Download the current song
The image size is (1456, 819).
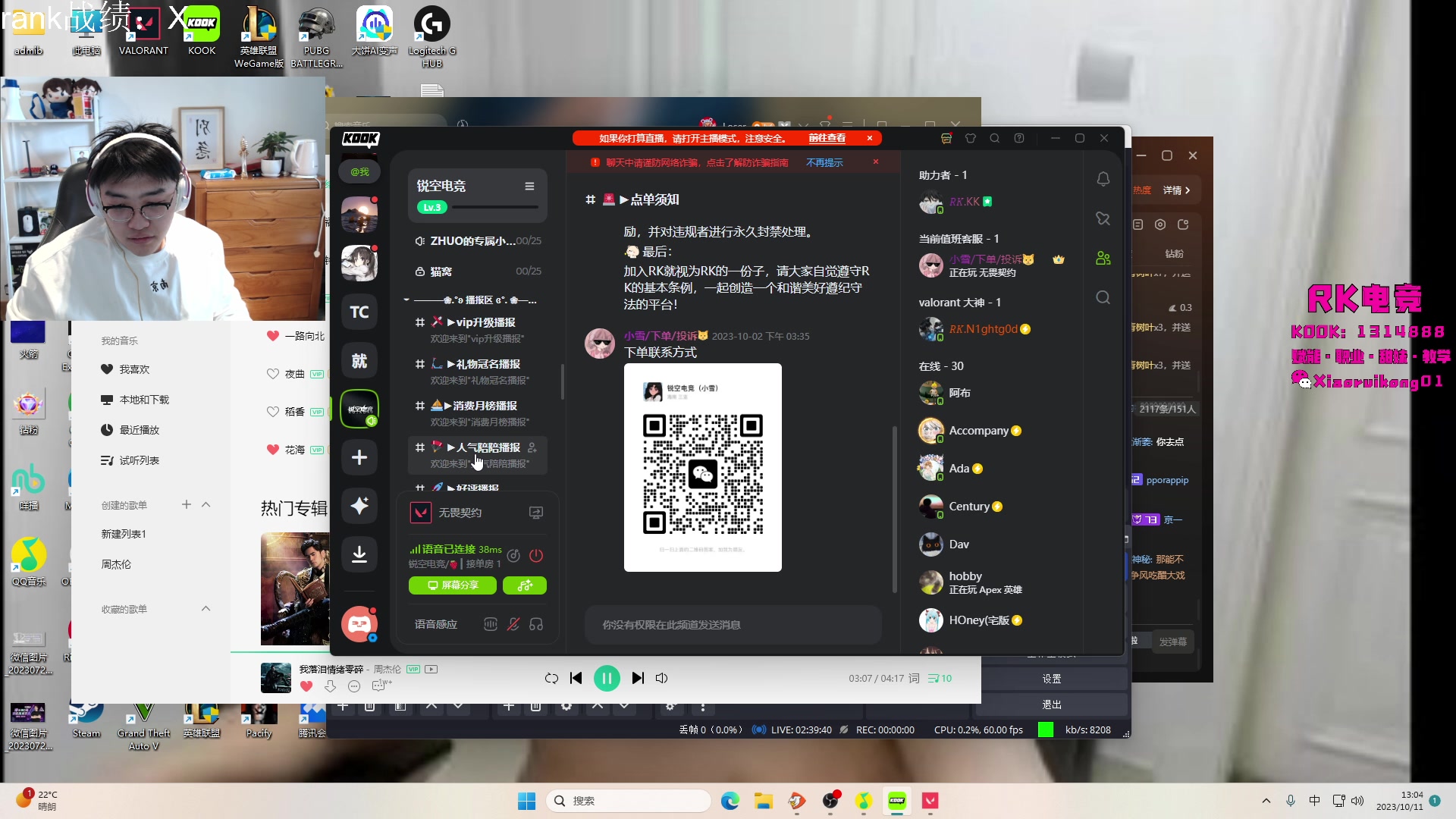tap(330, 686)
